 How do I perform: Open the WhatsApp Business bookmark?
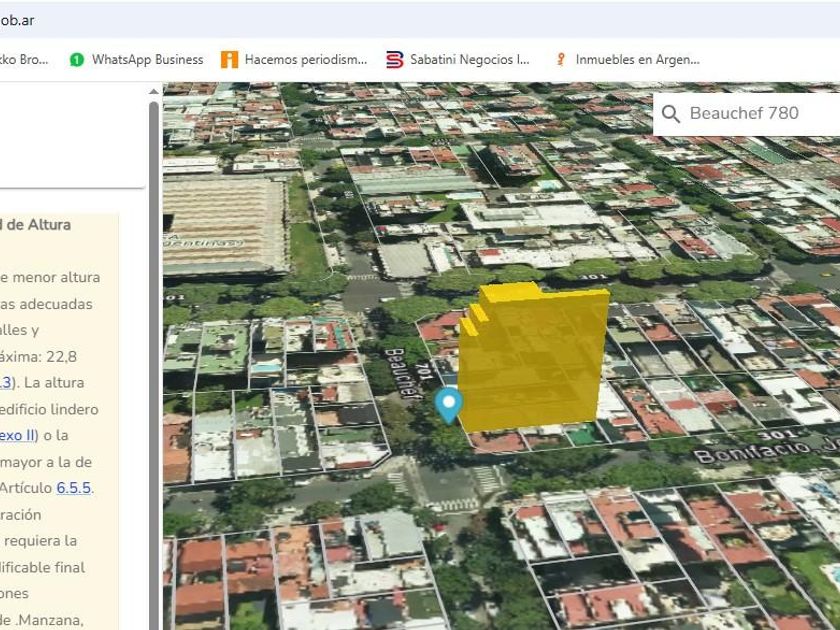(147, 60)
